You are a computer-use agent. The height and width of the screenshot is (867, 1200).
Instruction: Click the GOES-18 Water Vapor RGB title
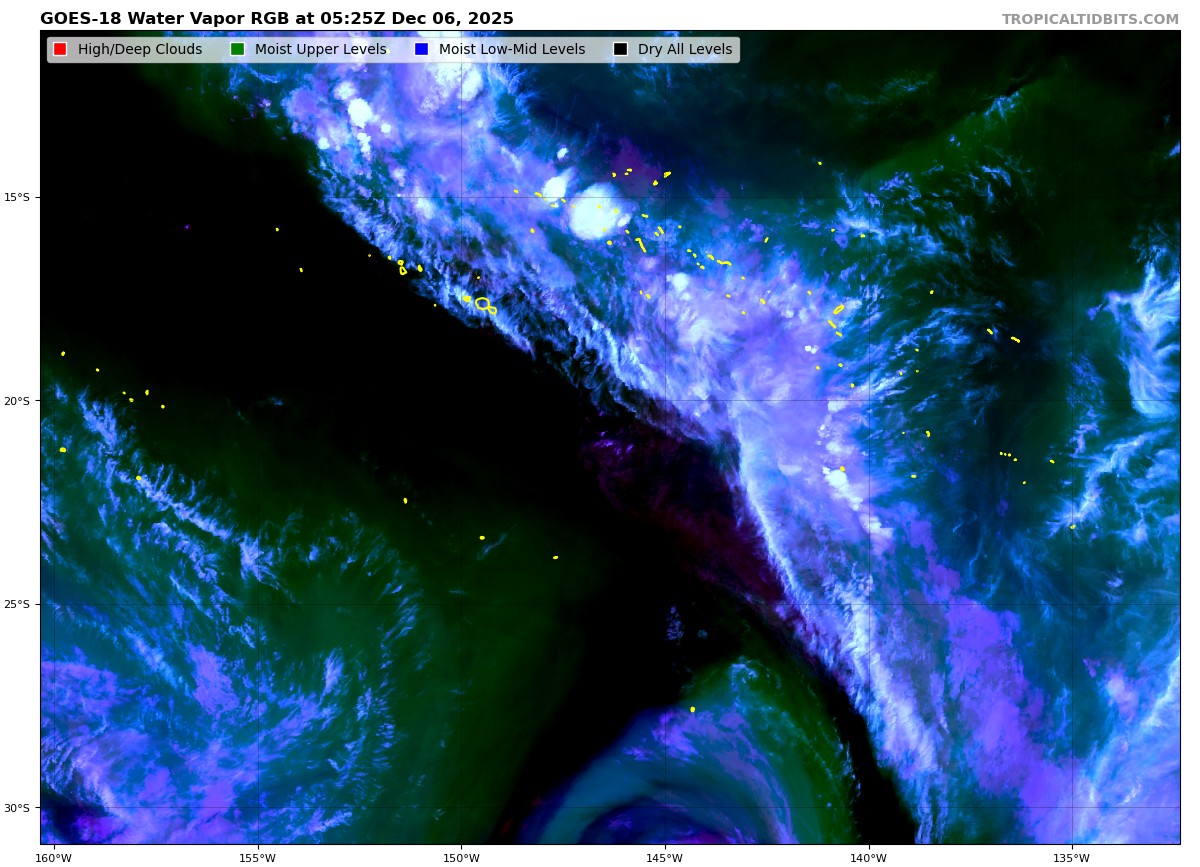click(277, 19)
